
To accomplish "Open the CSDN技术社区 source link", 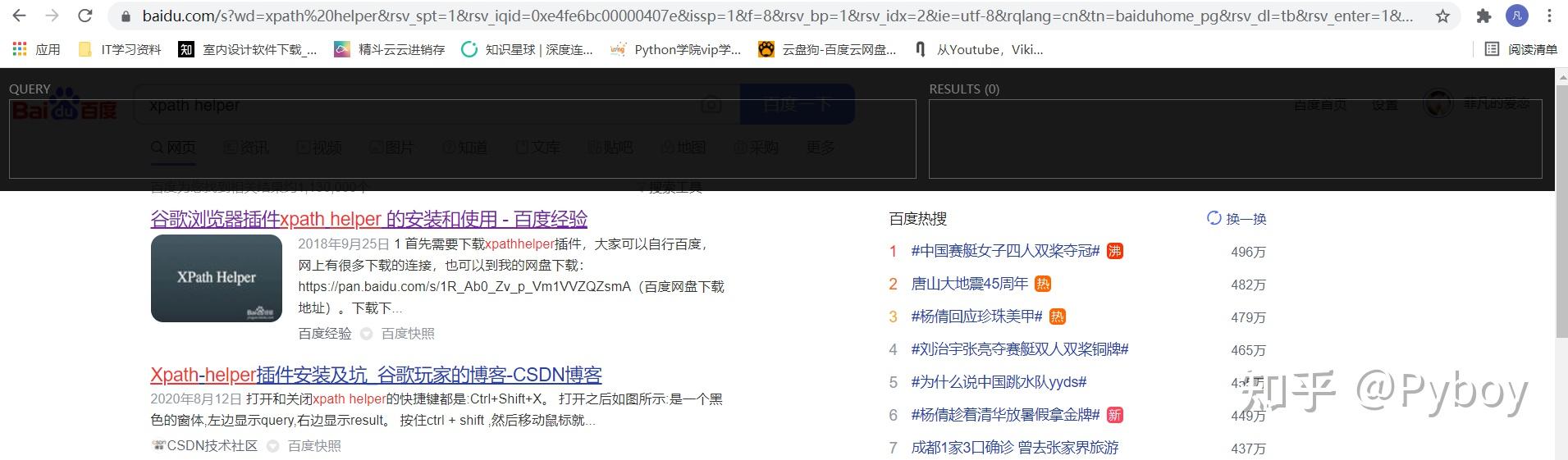I will pyautogui.click(x=205, y=446).
